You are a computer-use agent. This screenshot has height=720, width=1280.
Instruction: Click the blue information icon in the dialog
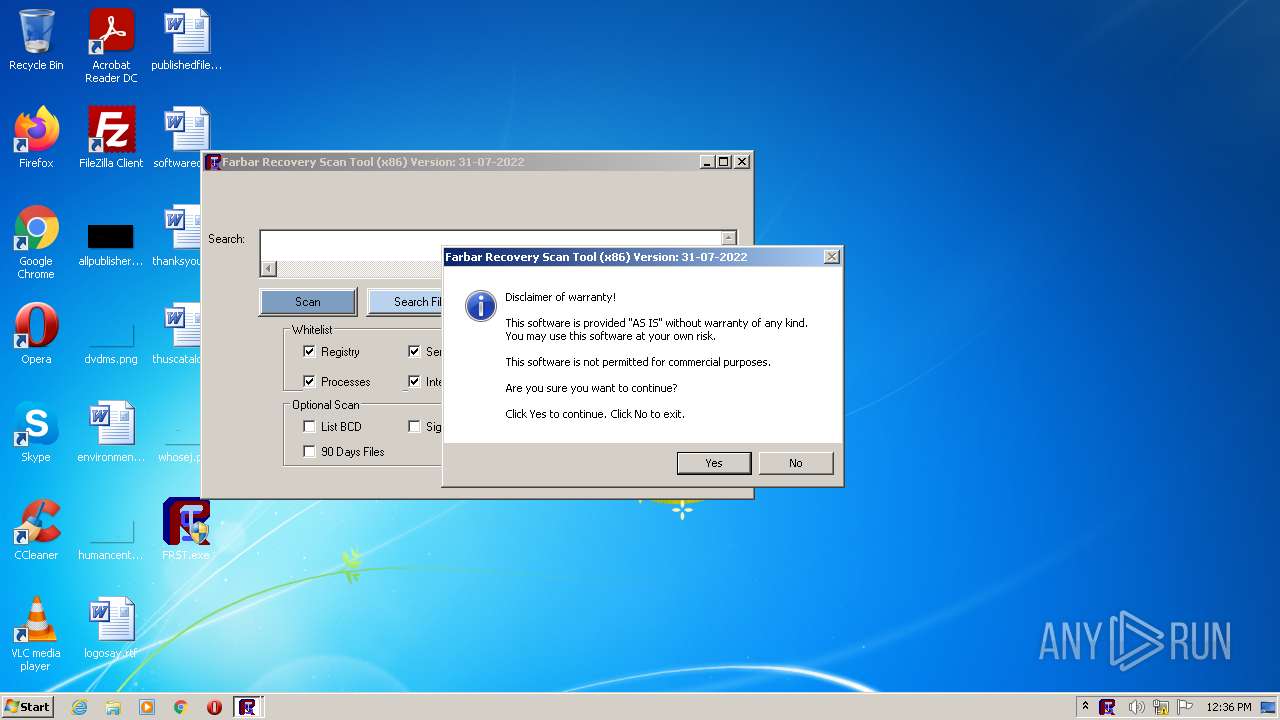point(481,306)
